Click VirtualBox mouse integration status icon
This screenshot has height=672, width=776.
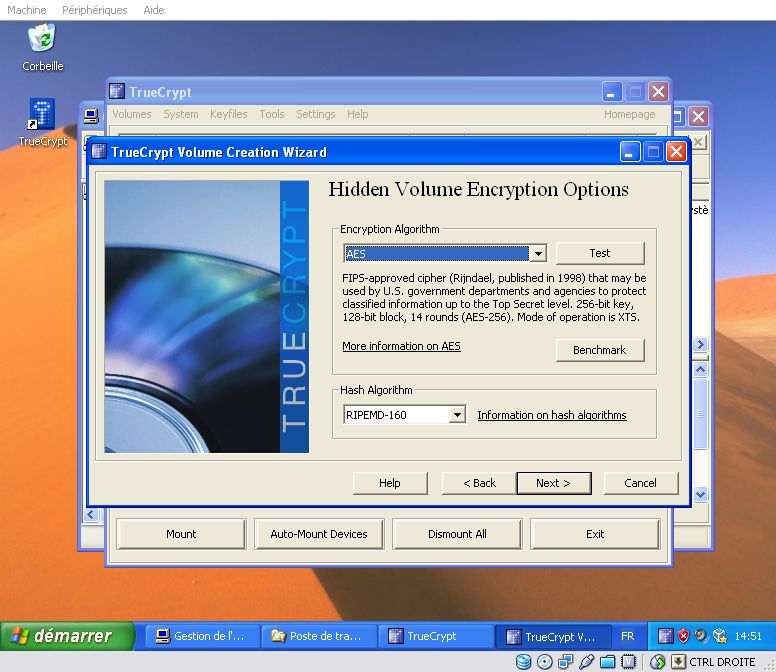point(658,662)
